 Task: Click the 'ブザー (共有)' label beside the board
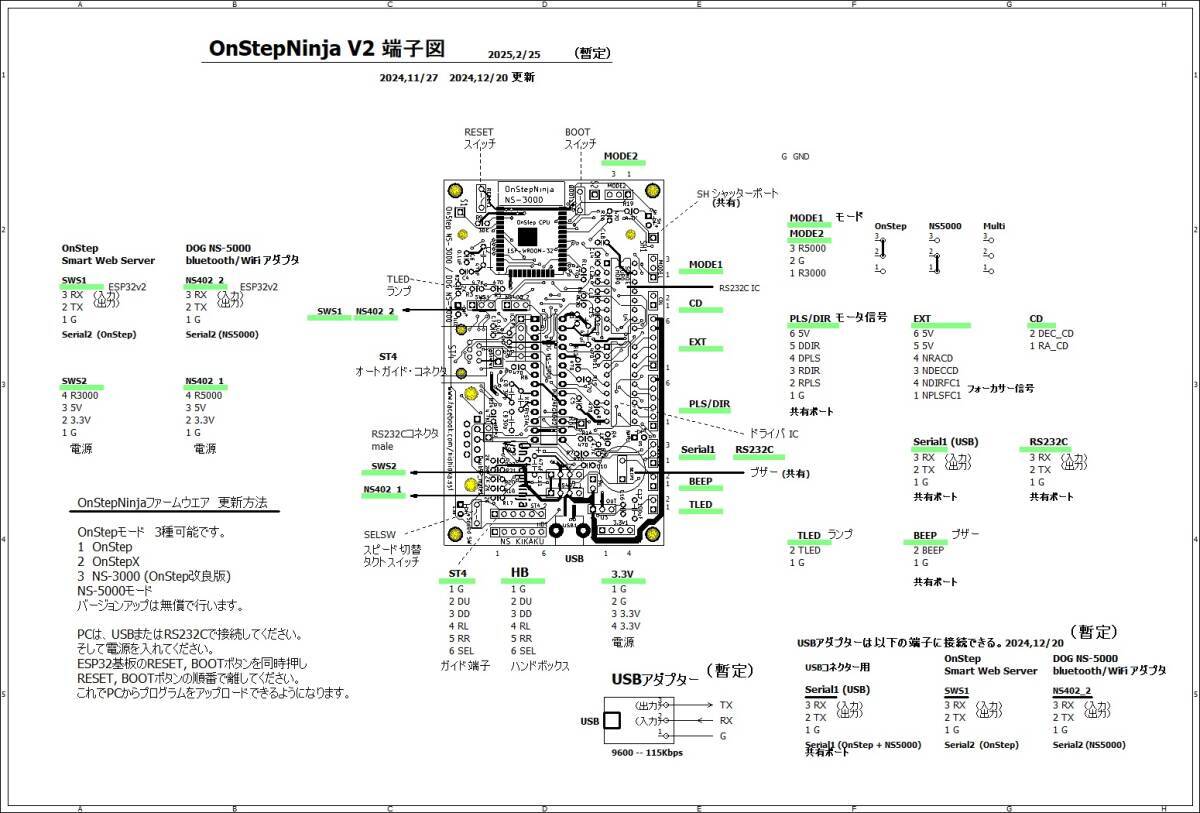tap(780, 473)
